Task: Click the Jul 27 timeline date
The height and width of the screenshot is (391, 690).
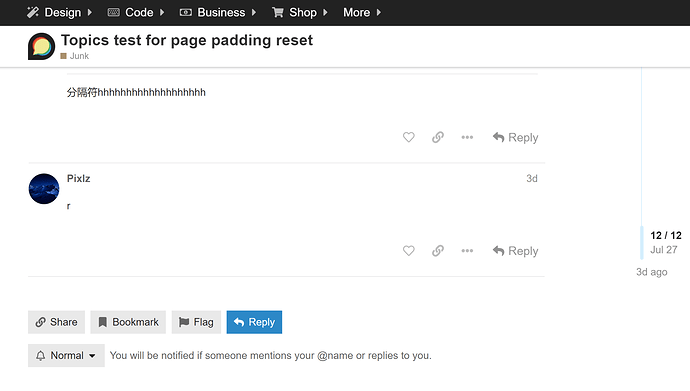Action: tap(664, 250)
